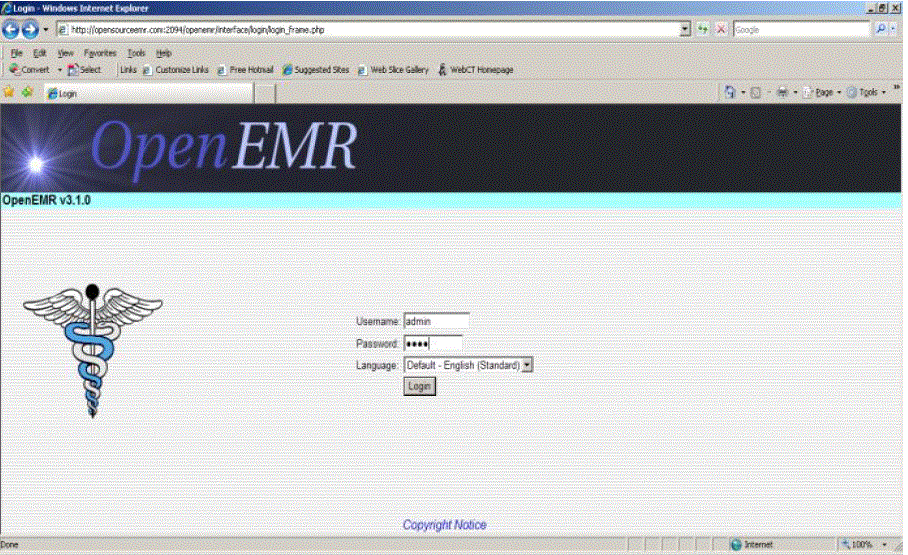Click the Print icon in command bar
The image size is (908, 555).
[x=782, y=92]
